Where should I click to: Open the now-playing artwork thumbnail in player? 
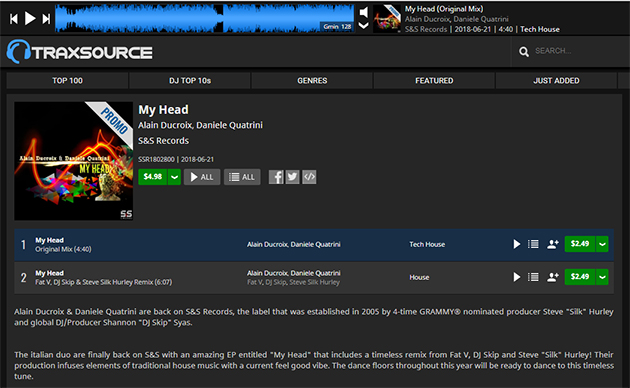pos(387,18)
